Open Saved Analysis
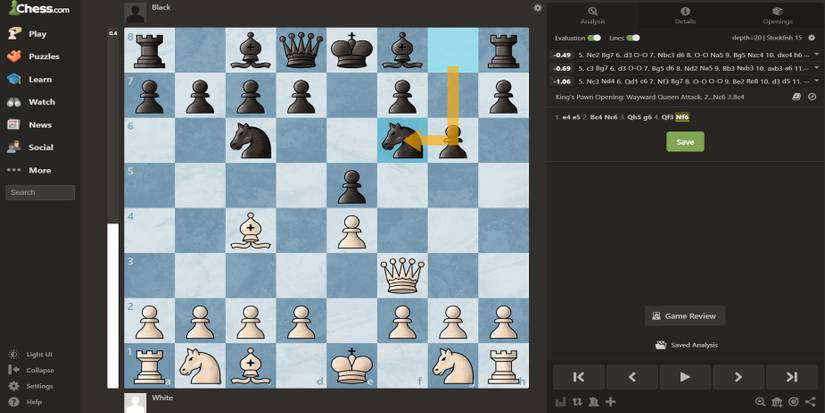This screenshot has width=825, height=413. (x=687, y=345)
